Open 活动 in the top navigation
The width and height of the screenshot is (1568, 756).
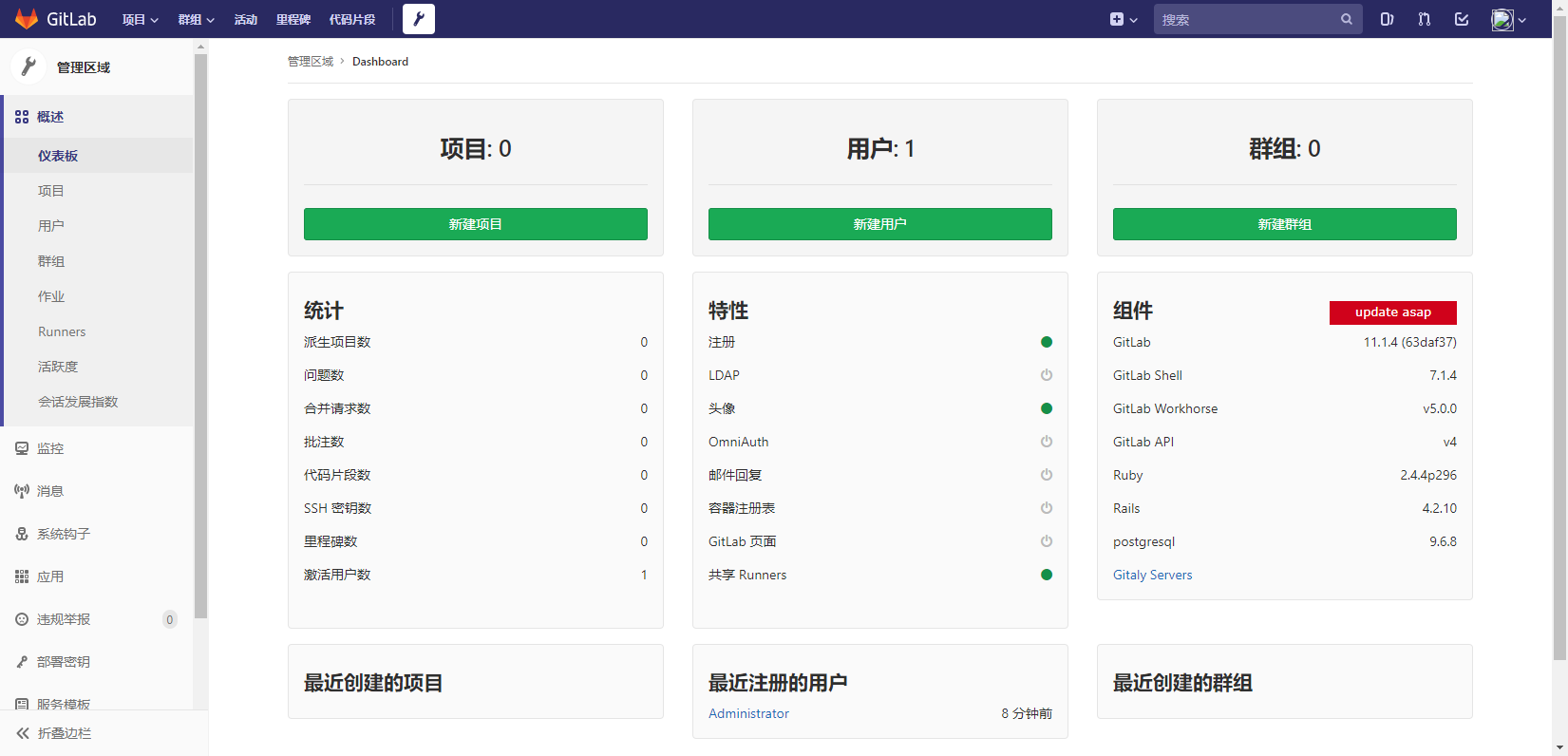tap(246, 19)
